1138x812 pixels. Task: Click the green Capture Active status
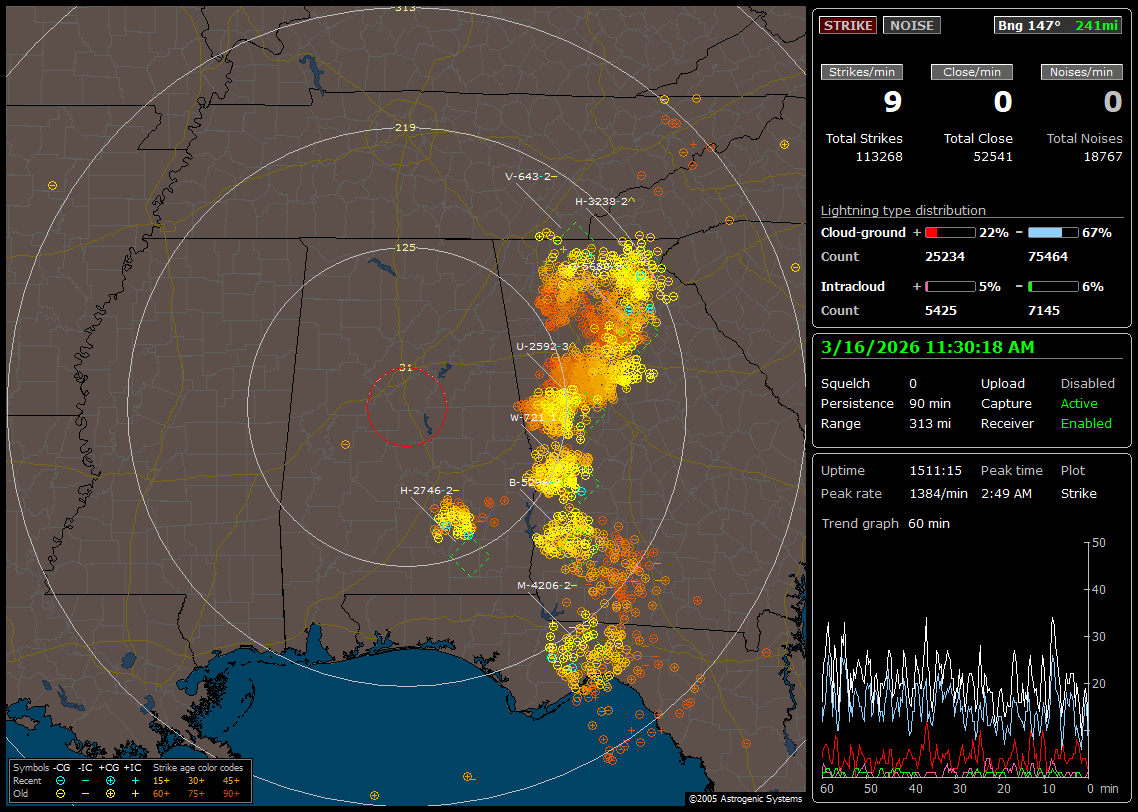click(x=1079, y=404)
